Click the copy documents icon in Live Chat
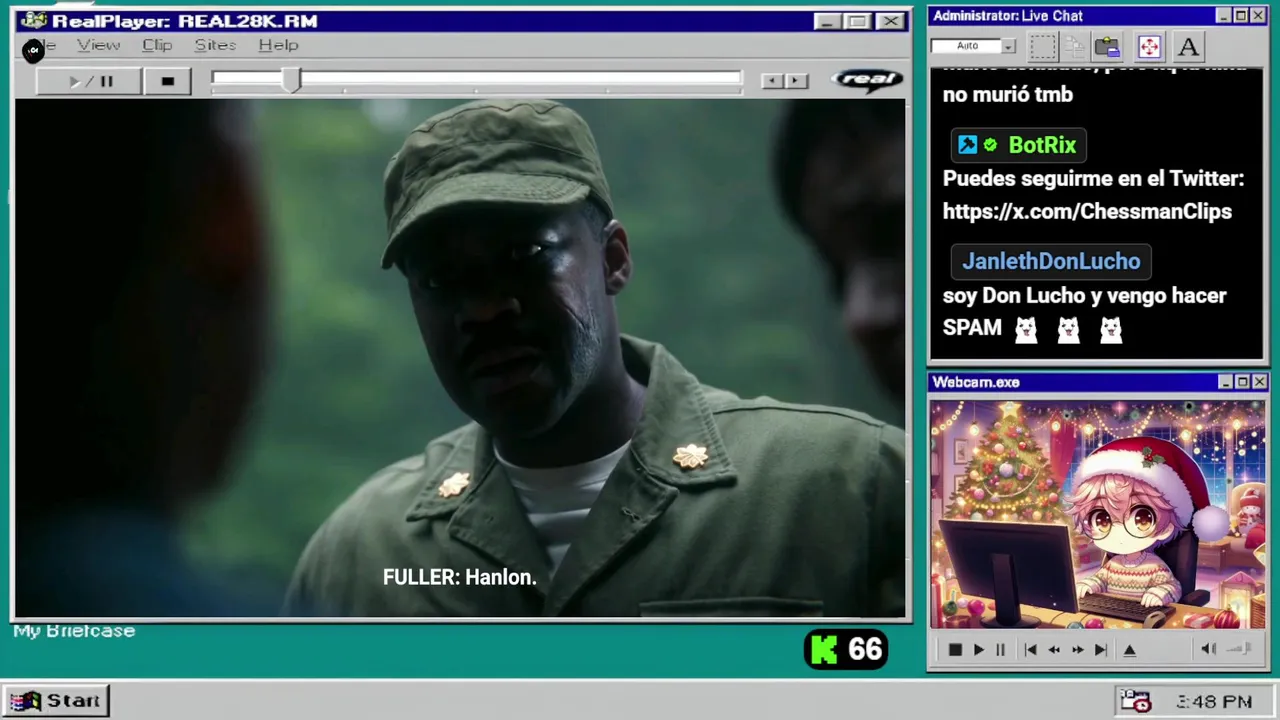Viewport: 1280px width, 720px height. pyautogui.click(x=1075, y=47)
